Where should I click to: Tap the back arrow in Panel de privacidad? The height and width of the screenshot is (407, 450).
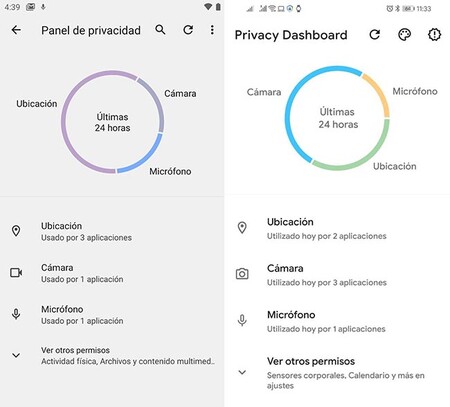(x=16, y=30)
